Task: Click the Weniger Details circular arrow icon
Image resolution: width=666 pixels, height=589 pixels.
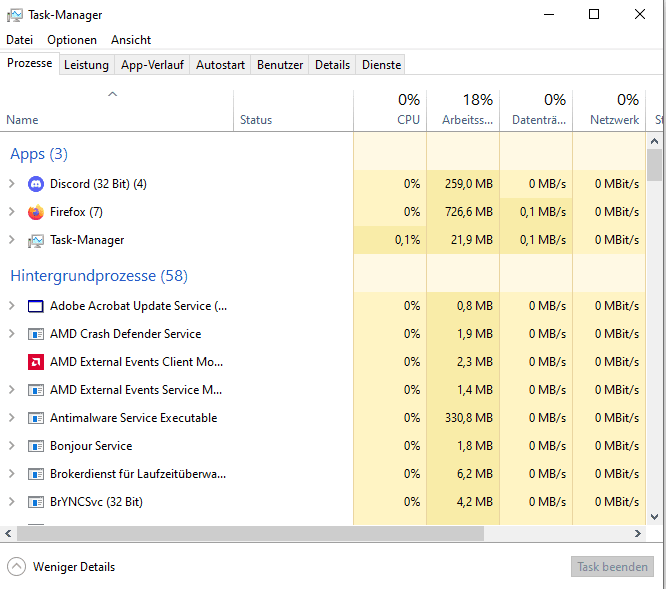Action: [16, 567]
